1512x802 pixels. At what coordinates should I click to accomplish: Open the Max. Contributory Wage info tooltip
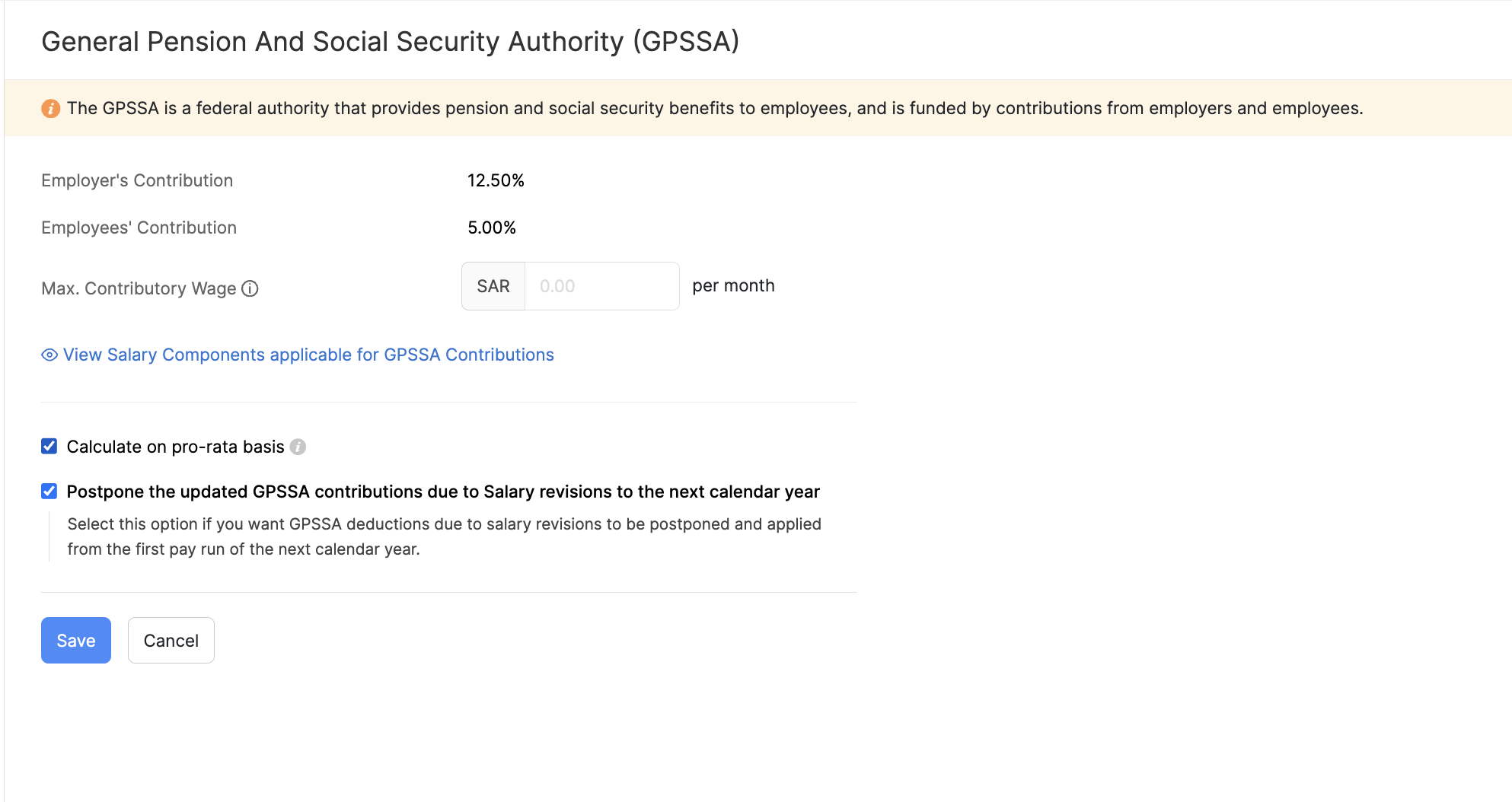click(251, 288)
